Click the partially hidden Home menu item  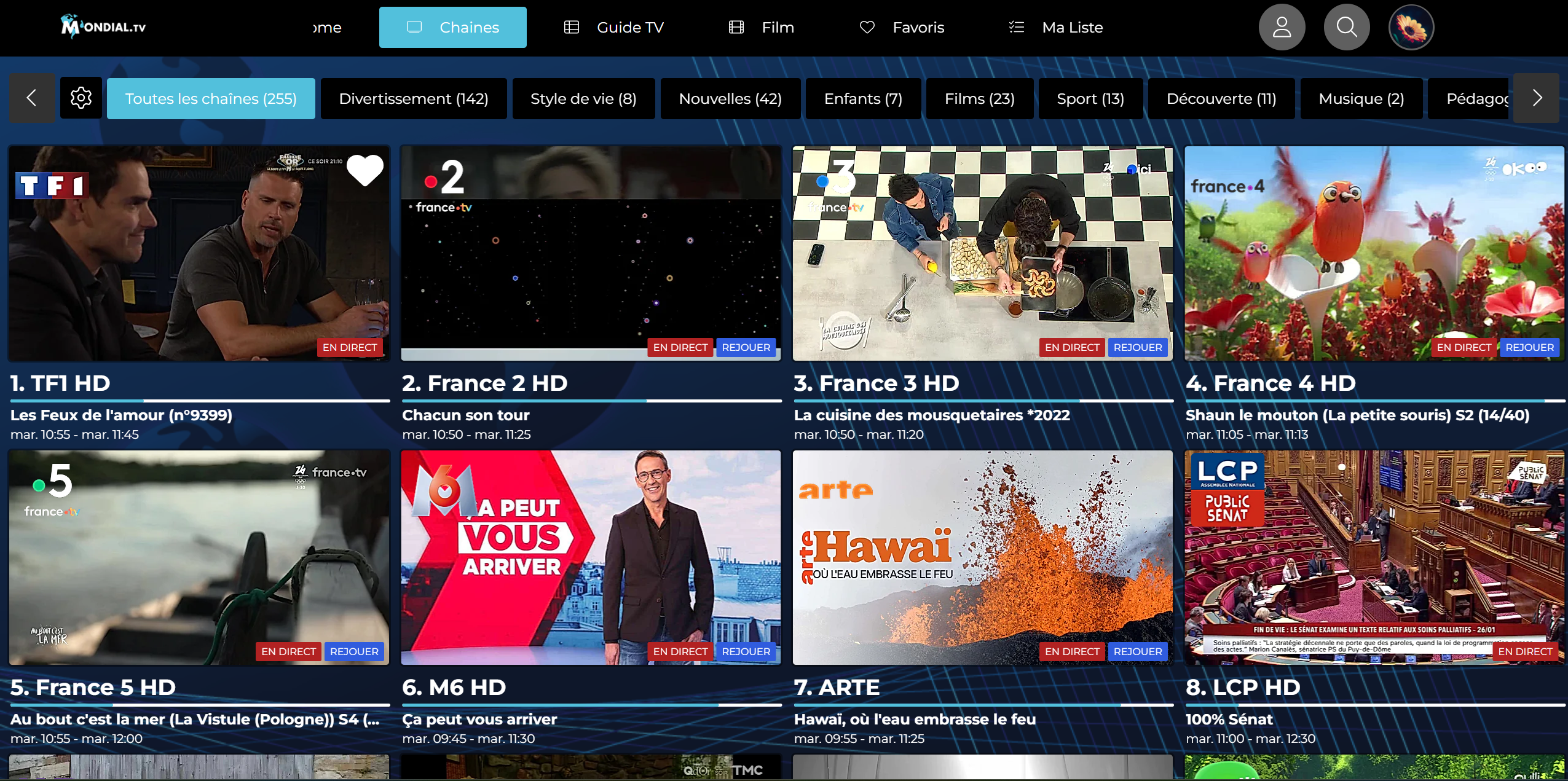(x=327, y=27)
